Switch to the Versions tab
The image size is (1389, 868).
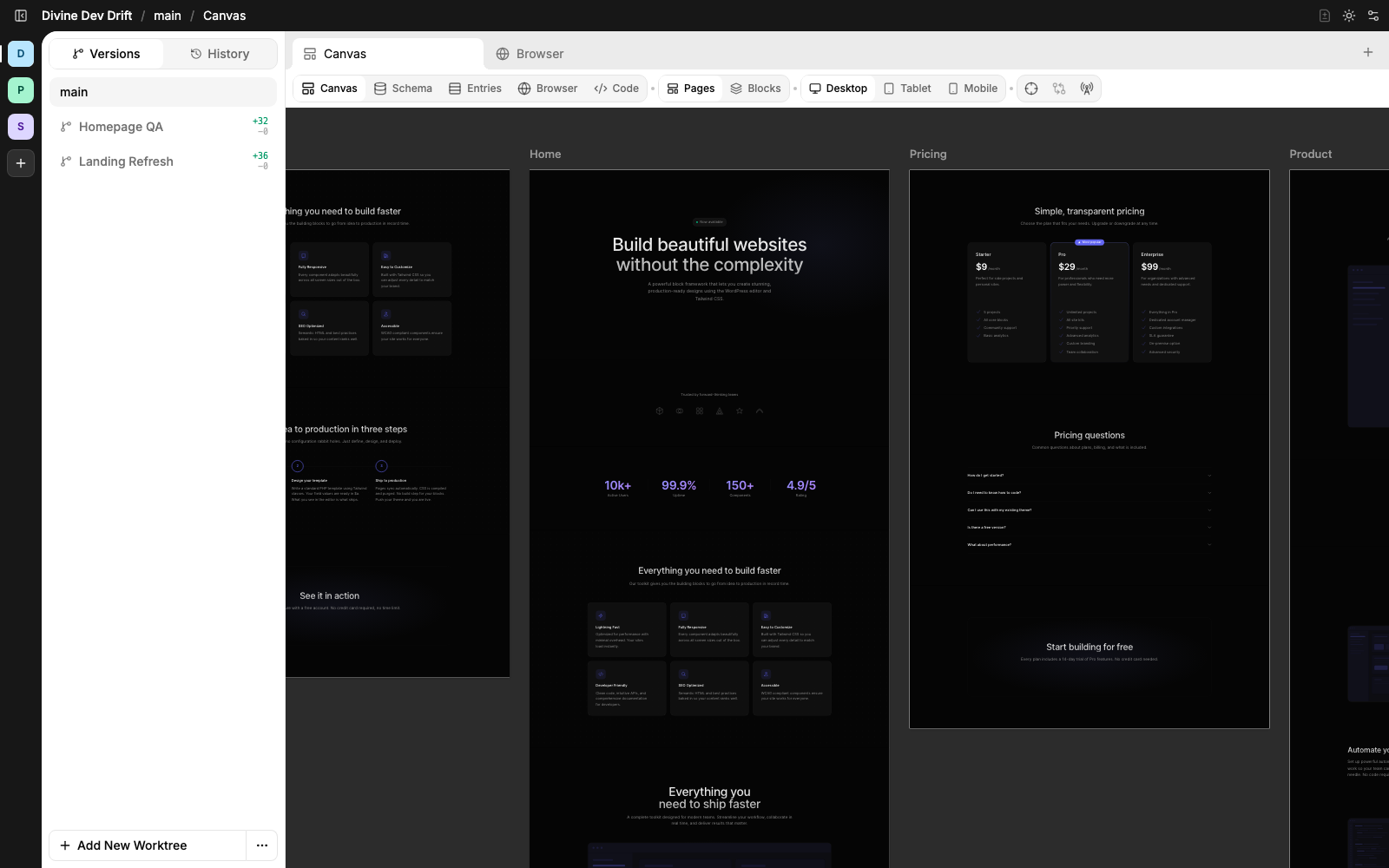coord(106,54)
